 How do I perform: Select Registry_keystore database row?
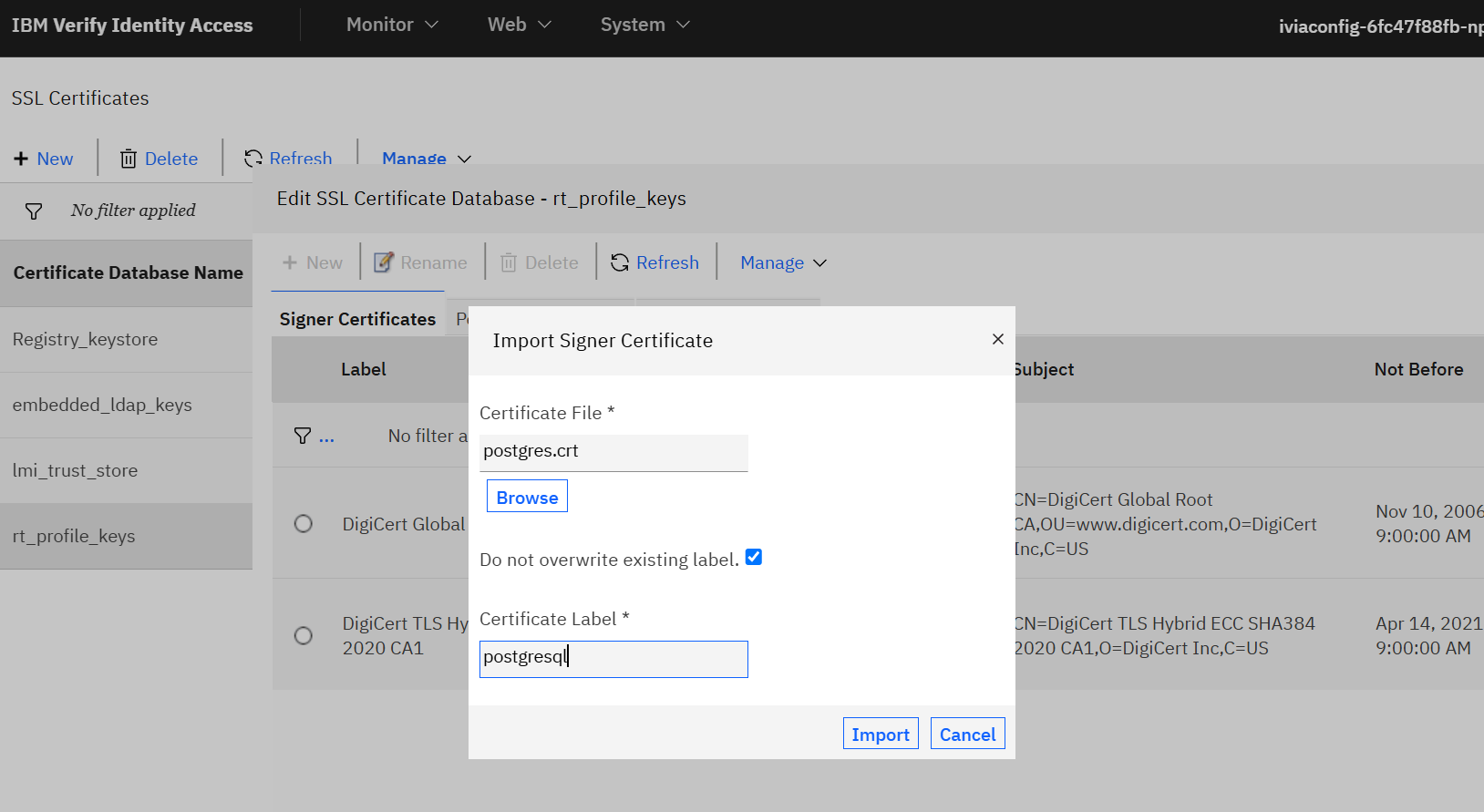point(126,339)
